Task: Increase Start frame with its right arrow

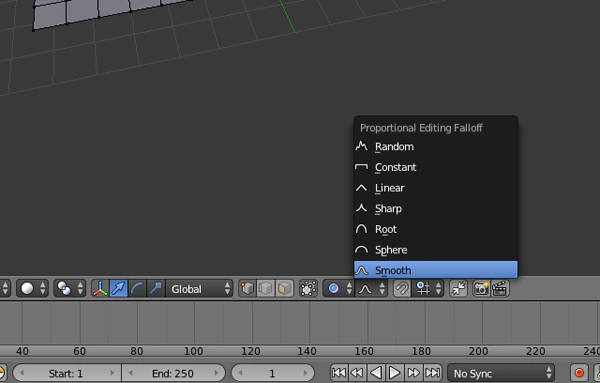Action: point(112,373)
